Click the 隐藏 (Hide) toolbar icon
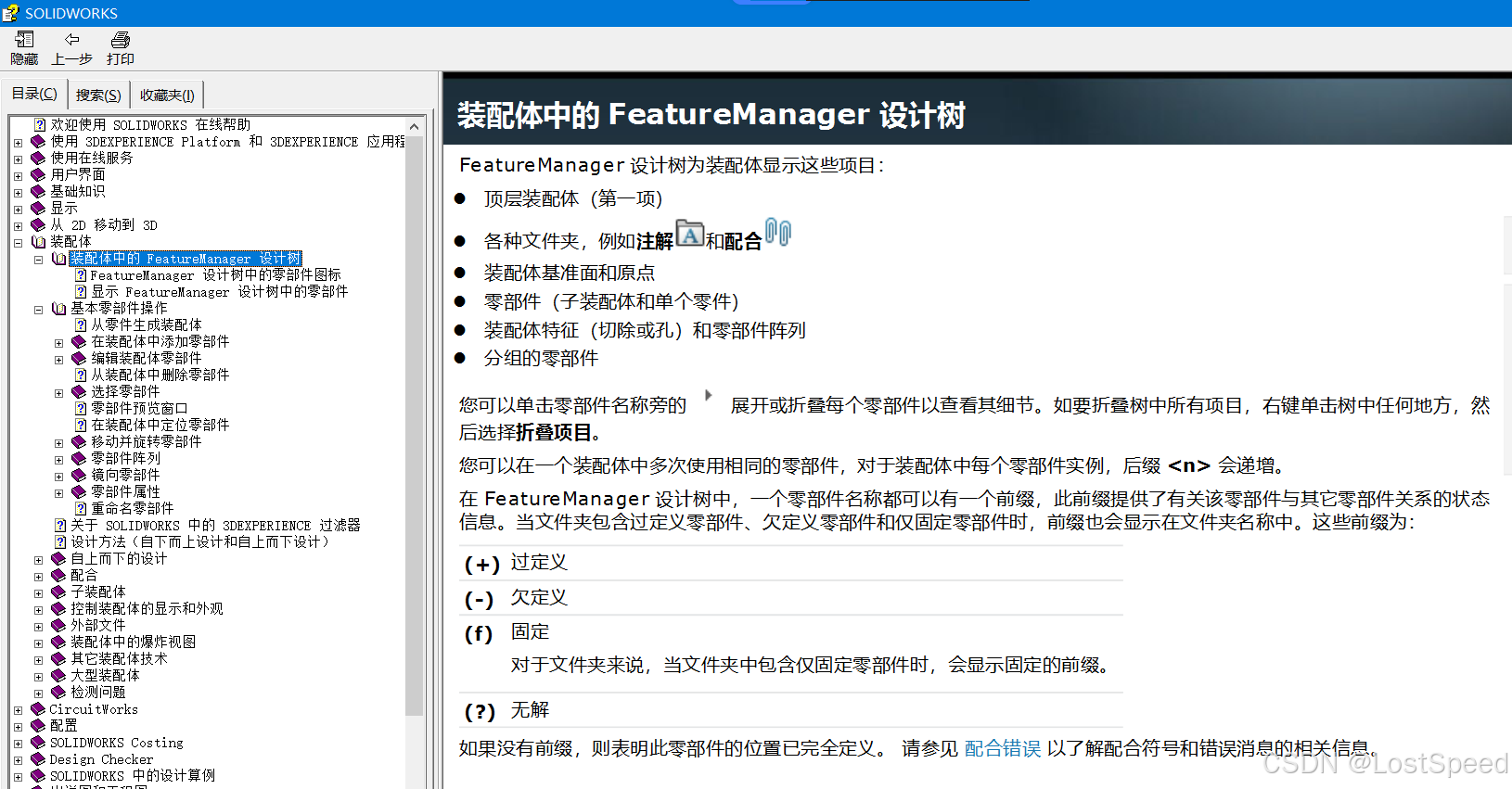 click(x=25, y=39)
